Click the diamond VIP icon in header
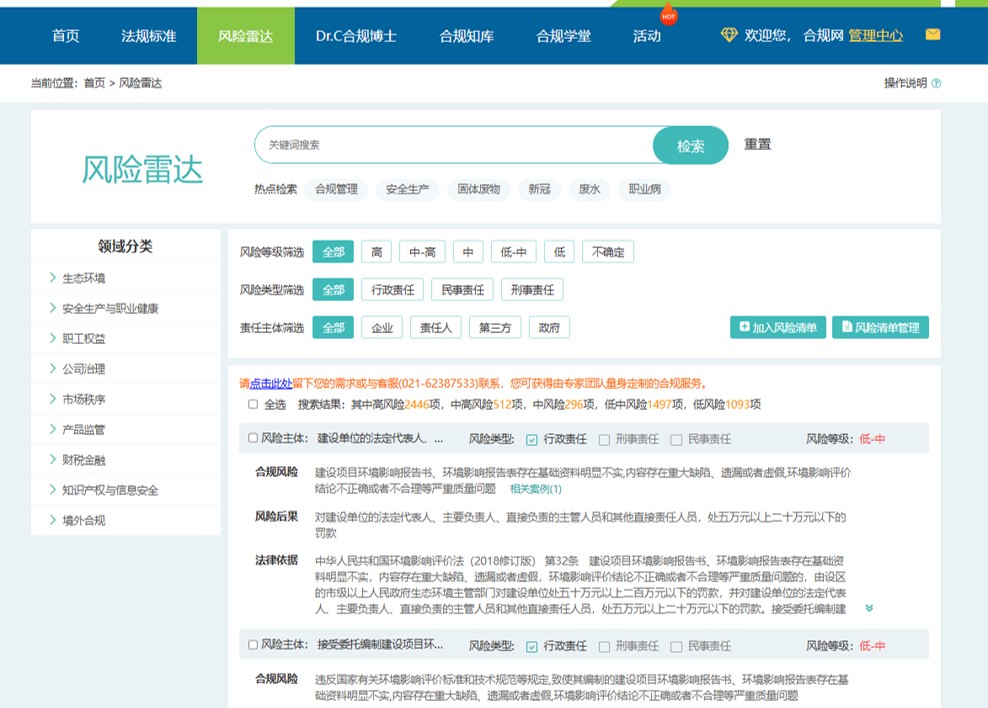This screenshot has width=988, height=708. click(729, 35)
